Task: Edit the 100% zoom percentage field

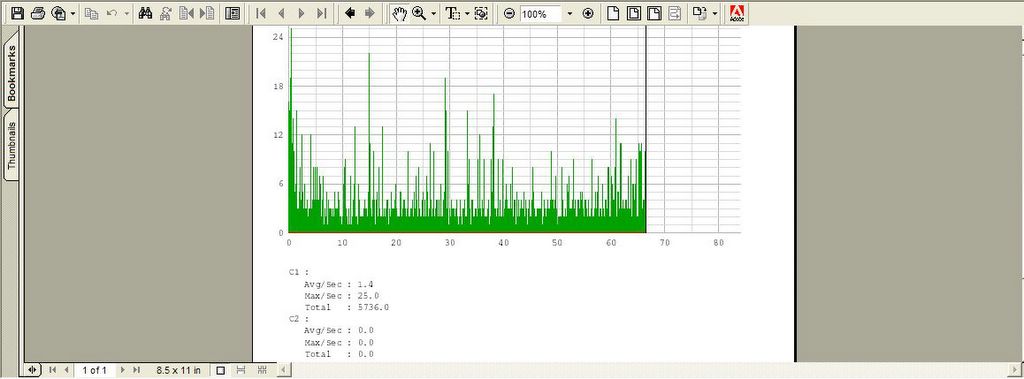Action: (x=541, y=14)
